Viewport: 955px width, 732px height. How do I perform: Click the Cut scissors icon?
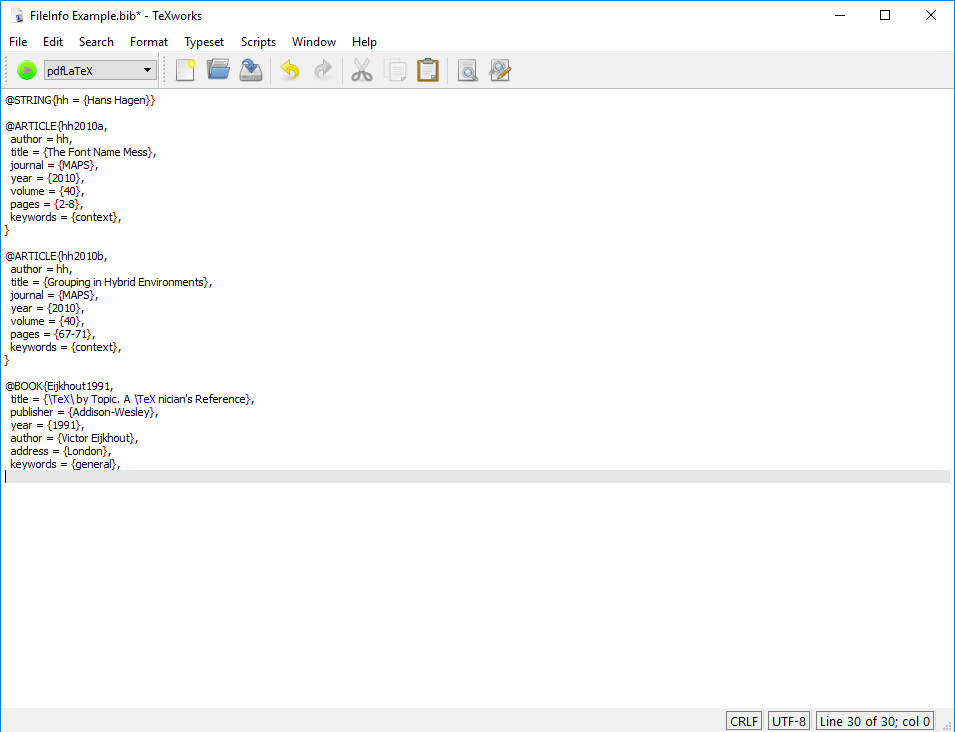362,71
